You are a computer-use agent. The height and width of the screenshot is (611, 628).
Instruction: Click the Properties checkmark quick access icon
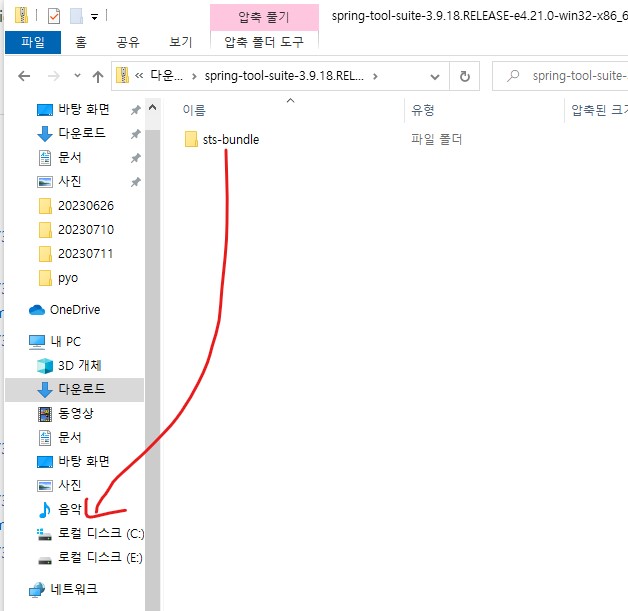[x=54, y=16]
